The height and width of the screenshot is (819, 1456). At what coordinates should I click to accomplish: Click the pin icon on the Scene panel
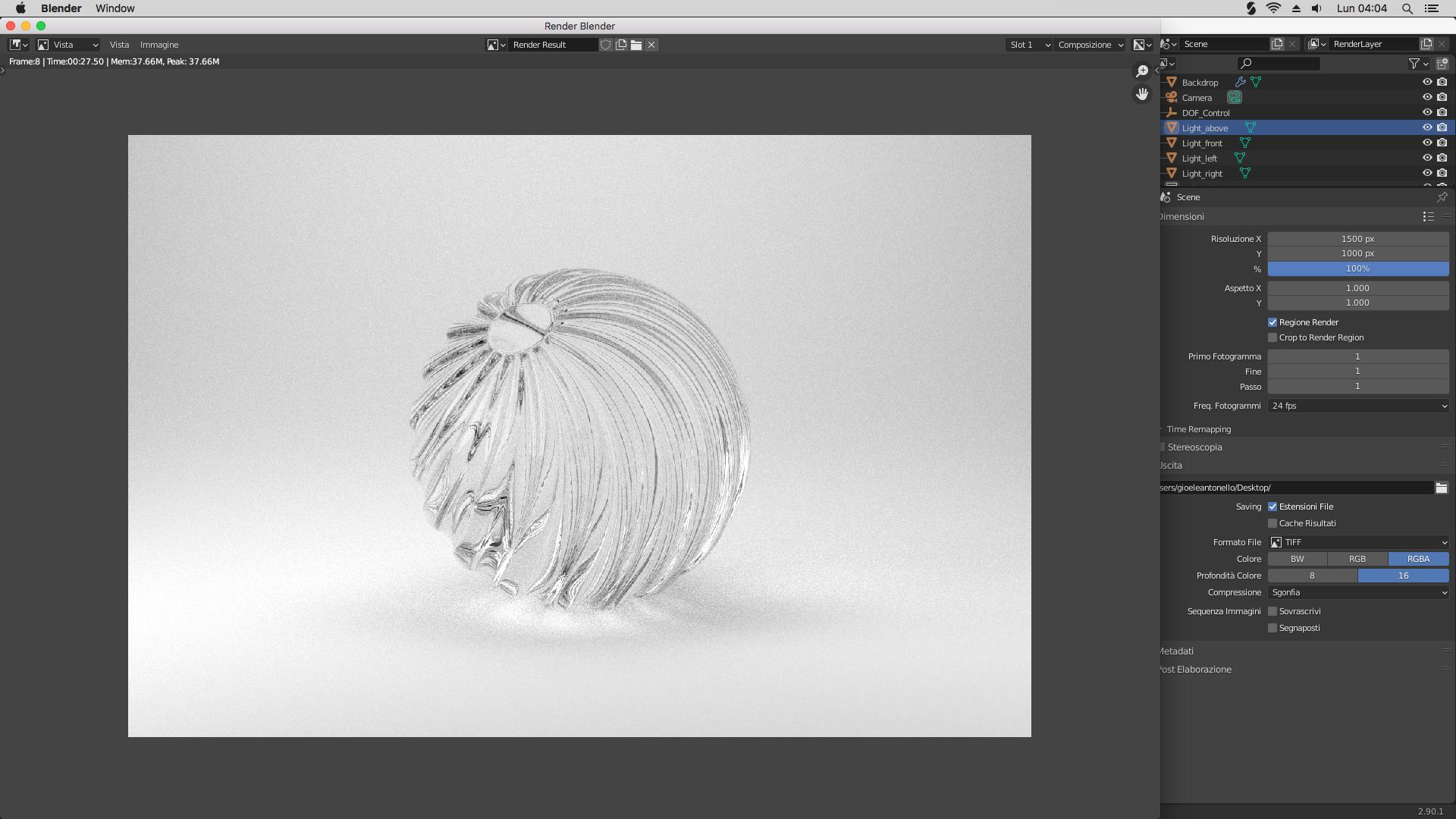(1443, 197)
